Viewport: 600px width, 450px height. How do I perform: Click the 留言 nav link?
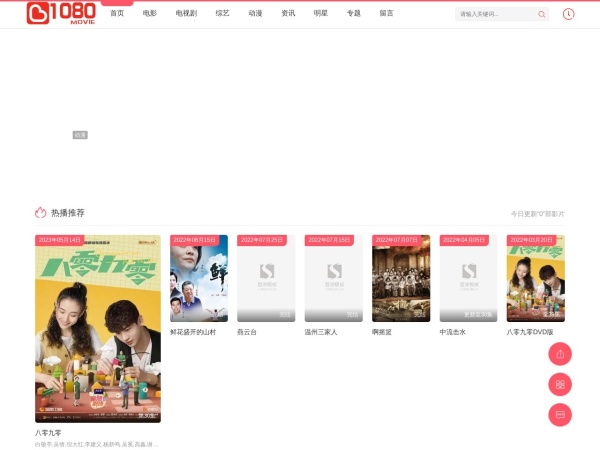click(x=386, y=14)
